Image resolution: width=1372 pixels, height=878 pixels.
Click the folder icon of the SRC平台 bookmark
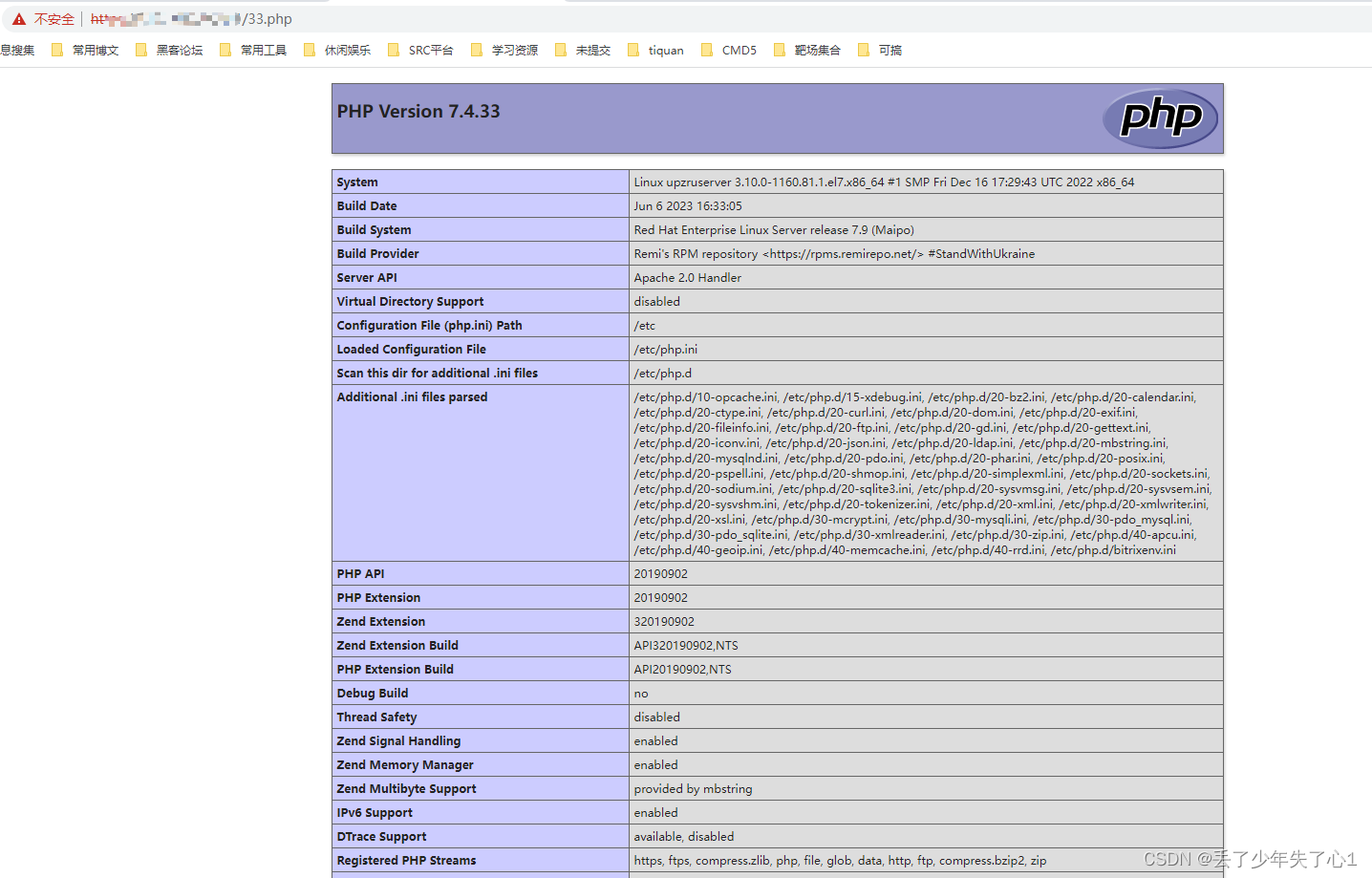click(x=394, y=51)
